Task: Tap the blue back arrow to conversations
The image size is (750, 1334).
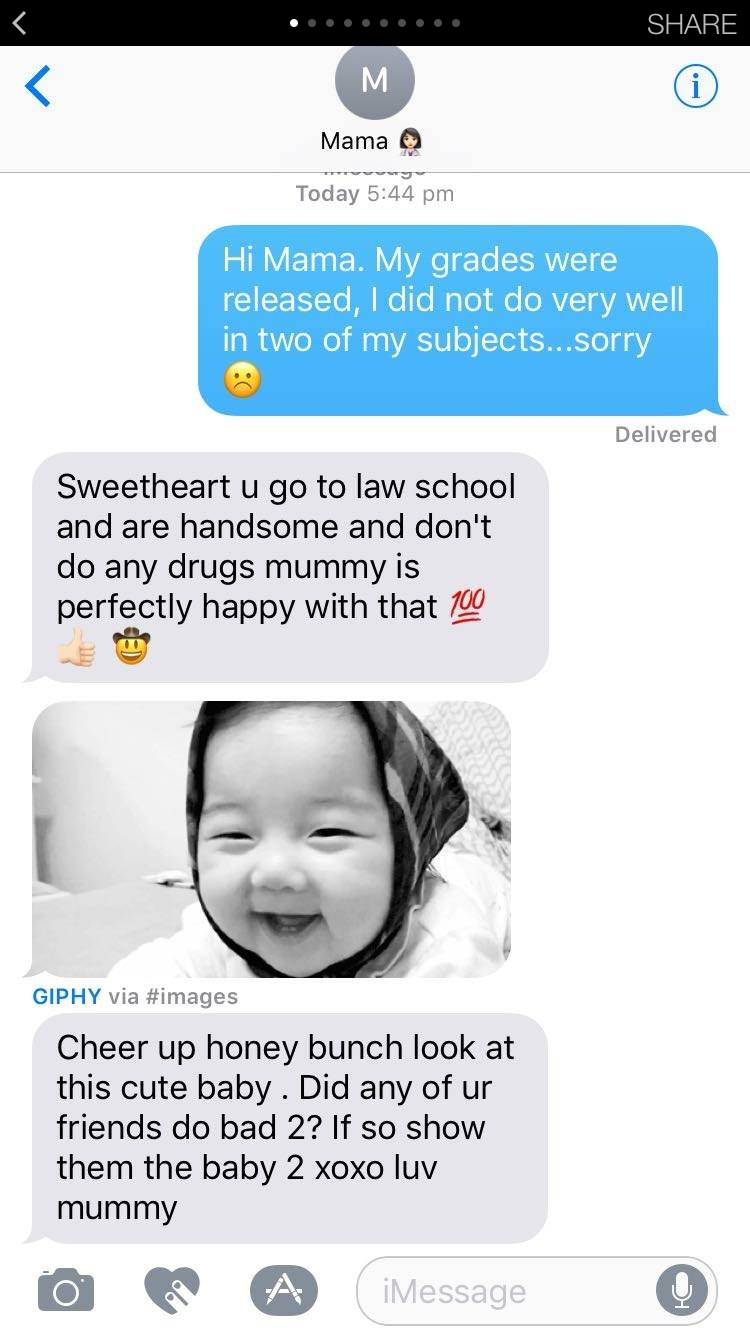Action: coord(37,88)
